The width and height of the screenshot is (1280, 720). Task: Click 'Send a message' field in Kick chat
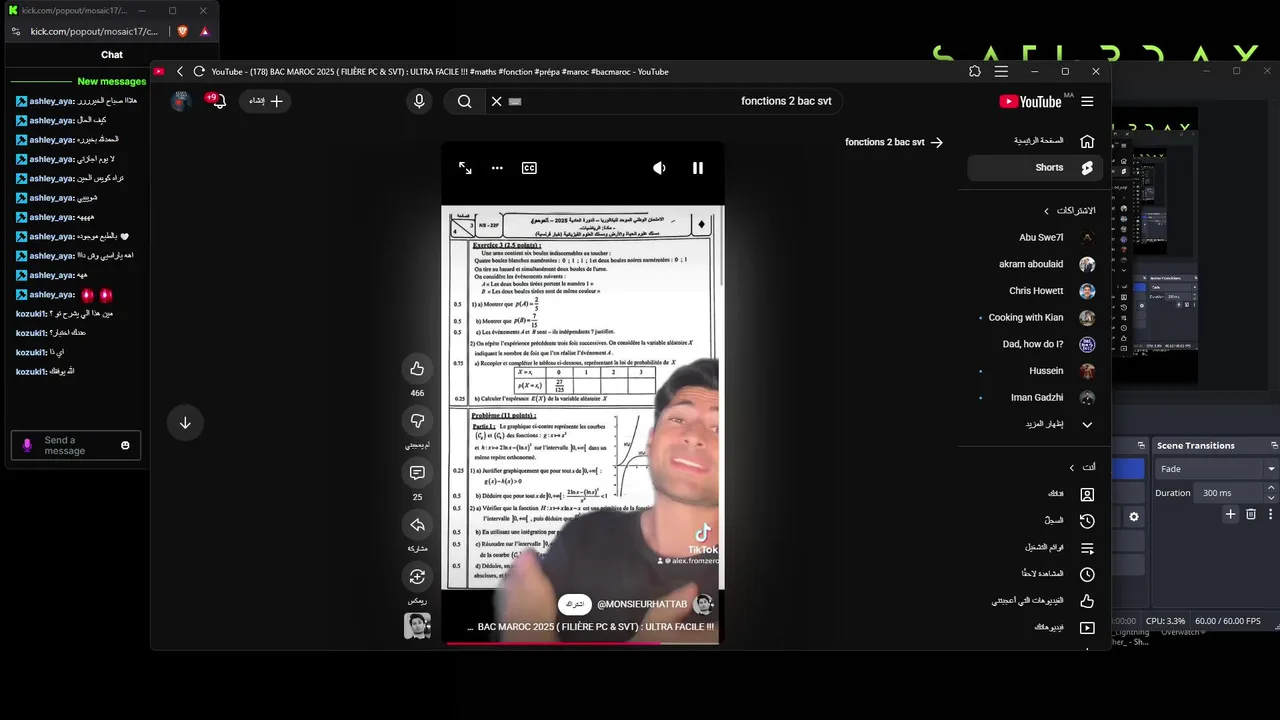click(76, 445)
